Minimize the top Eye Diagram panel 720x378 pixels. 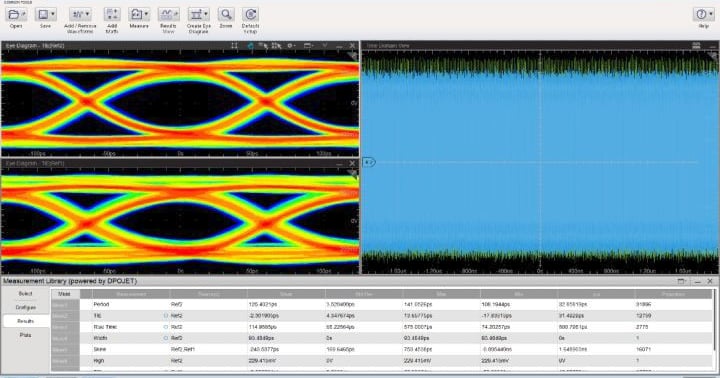(339, 46)
